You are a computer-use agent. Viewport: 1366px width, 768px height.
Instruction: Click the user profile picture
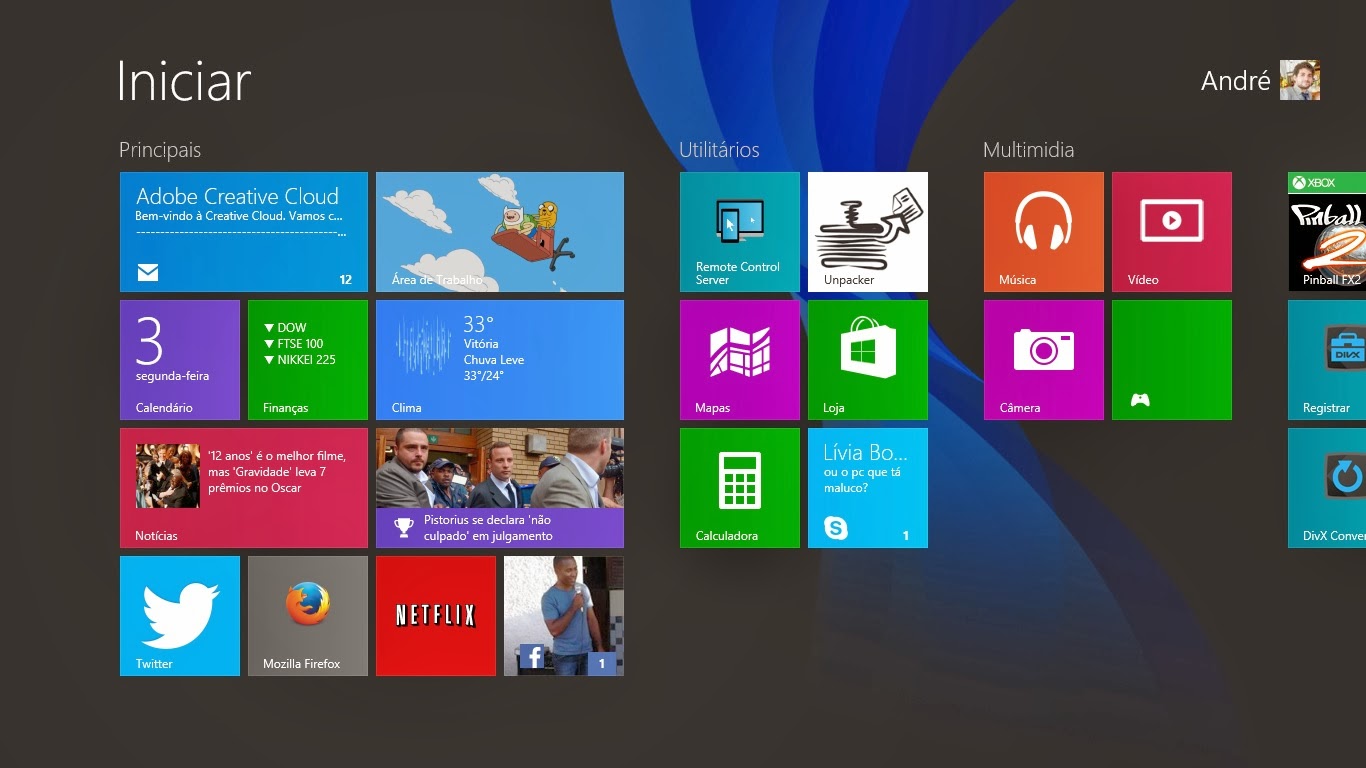point(1300,80)
